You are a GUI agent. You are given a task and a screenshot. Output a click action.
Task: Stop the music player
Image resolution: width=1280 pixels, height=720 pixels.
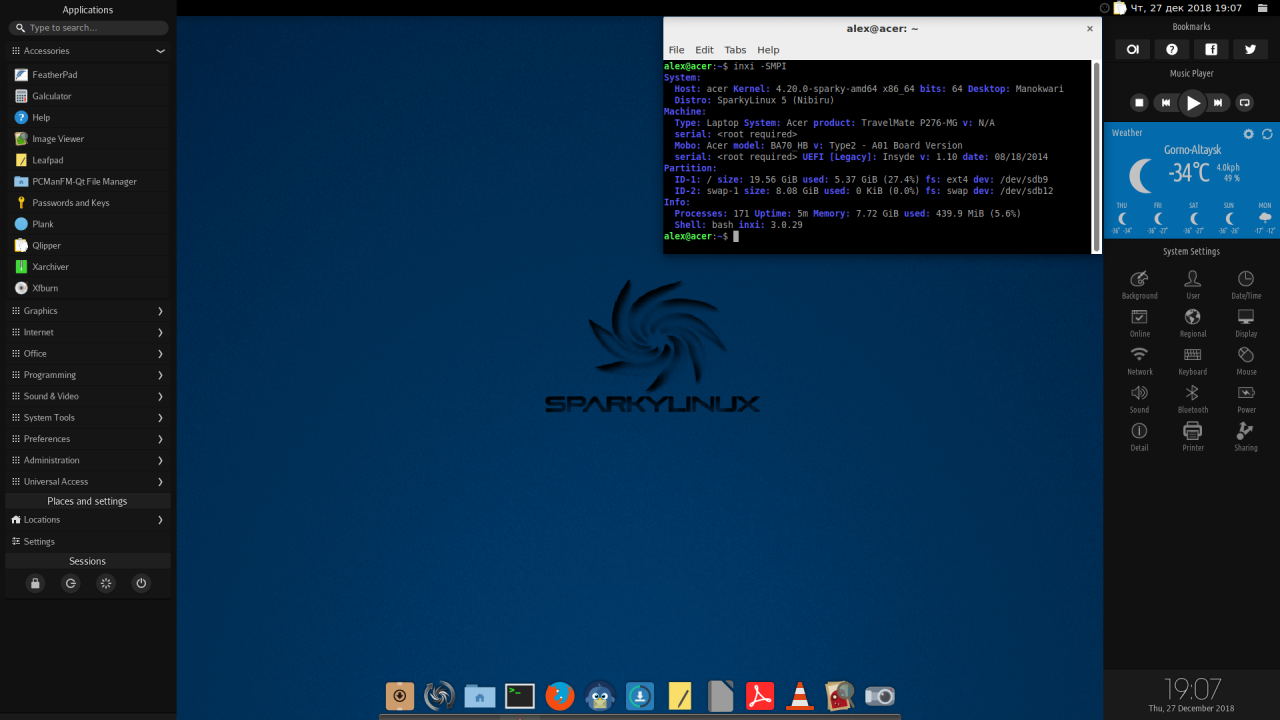coord(1139,102)
